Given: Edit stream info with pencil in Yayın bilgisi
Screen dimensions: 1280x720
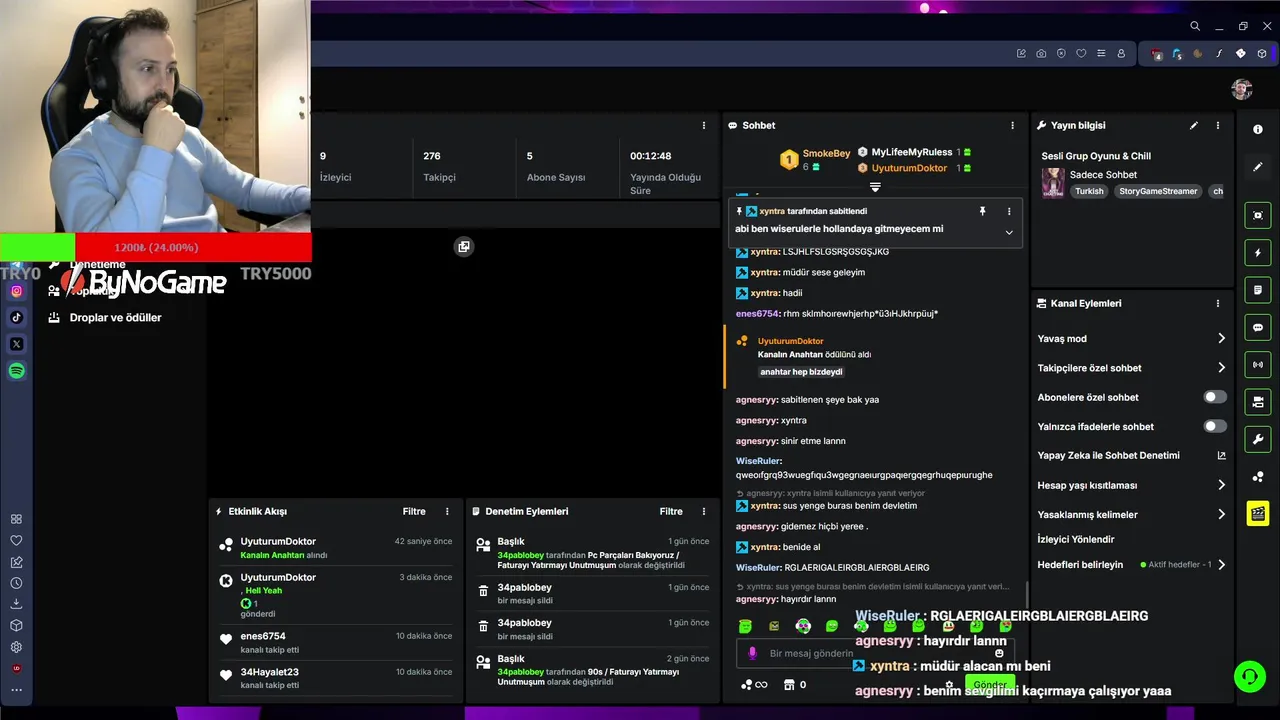Looking at the screenshot, I should click(1193, 126).
